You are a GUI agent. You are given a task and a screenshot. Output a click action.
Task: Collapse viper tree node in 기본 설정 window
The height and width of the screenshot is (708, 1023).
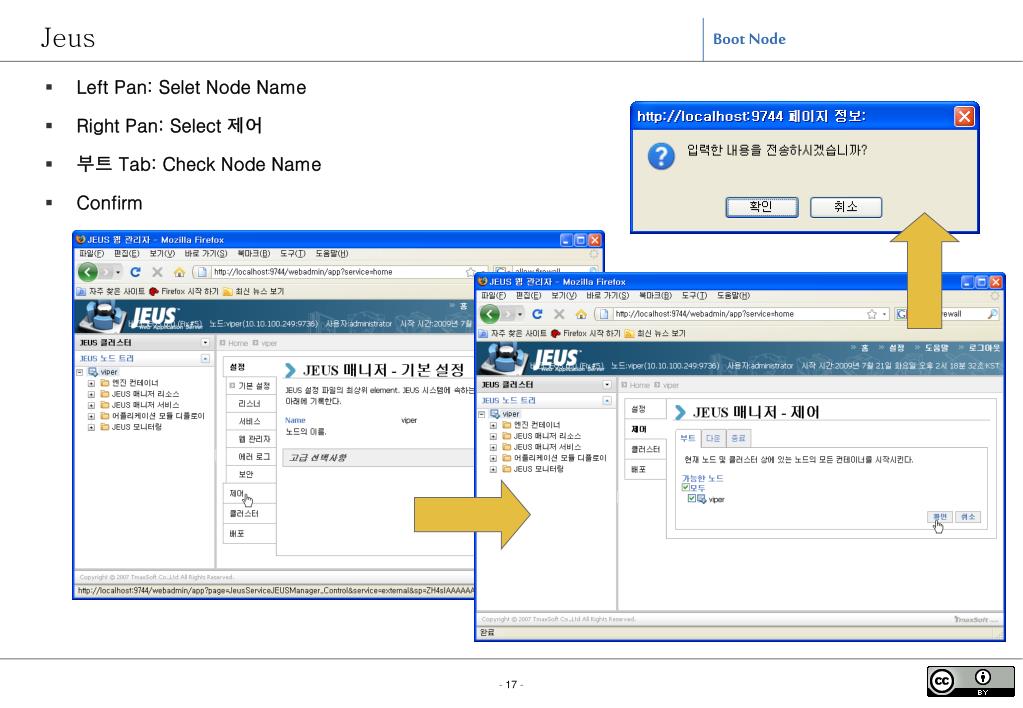point(80,373)
